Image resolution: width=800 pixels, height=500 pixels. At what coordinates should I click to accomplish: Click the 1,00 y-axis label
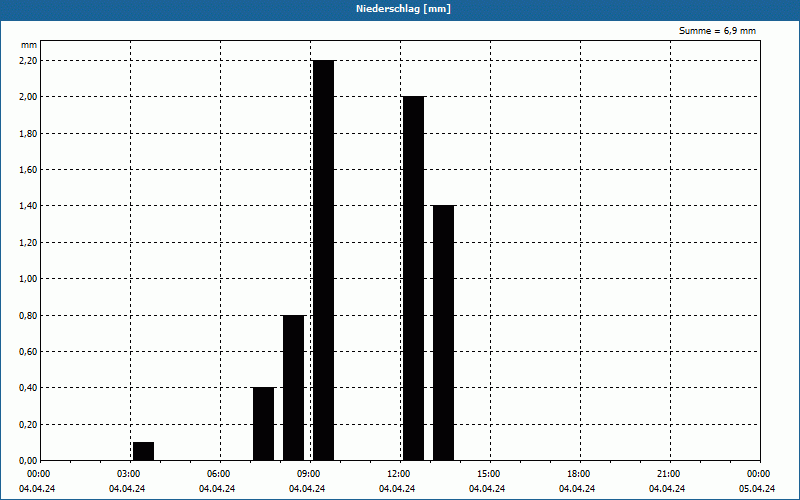coord(28,279)
